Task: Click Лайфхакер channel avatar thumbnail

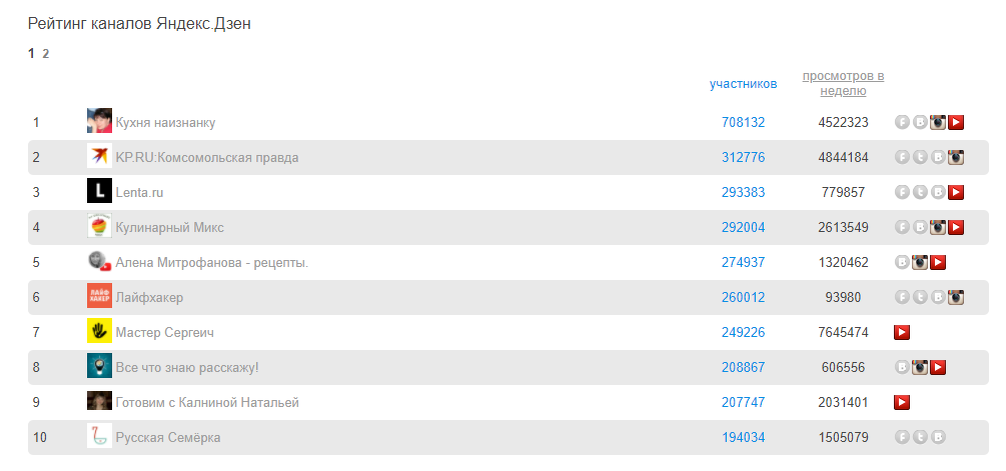Action: click(99, 297)
